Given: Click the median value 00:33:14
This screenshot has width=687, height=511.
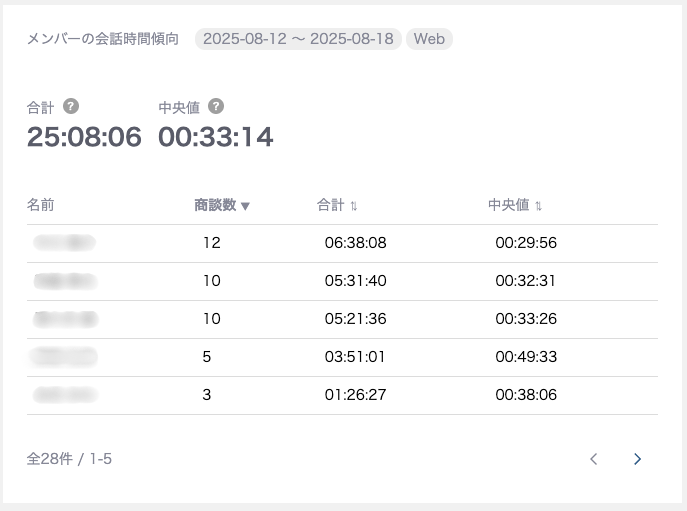Looking at the screenshot, I should (215, 137).
